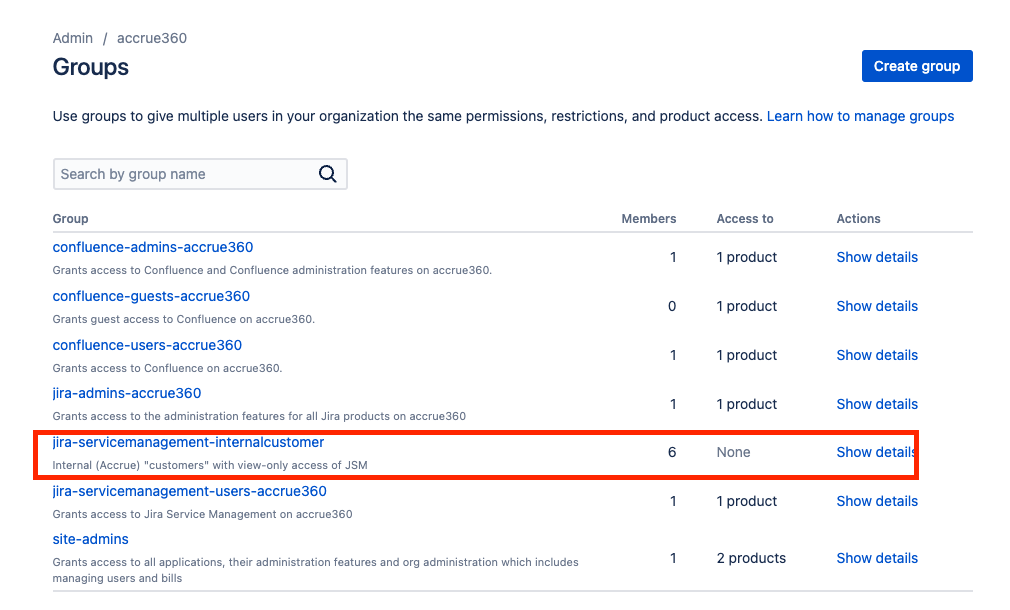Open Learn how to manage groups link

click(x=860, y=116)
